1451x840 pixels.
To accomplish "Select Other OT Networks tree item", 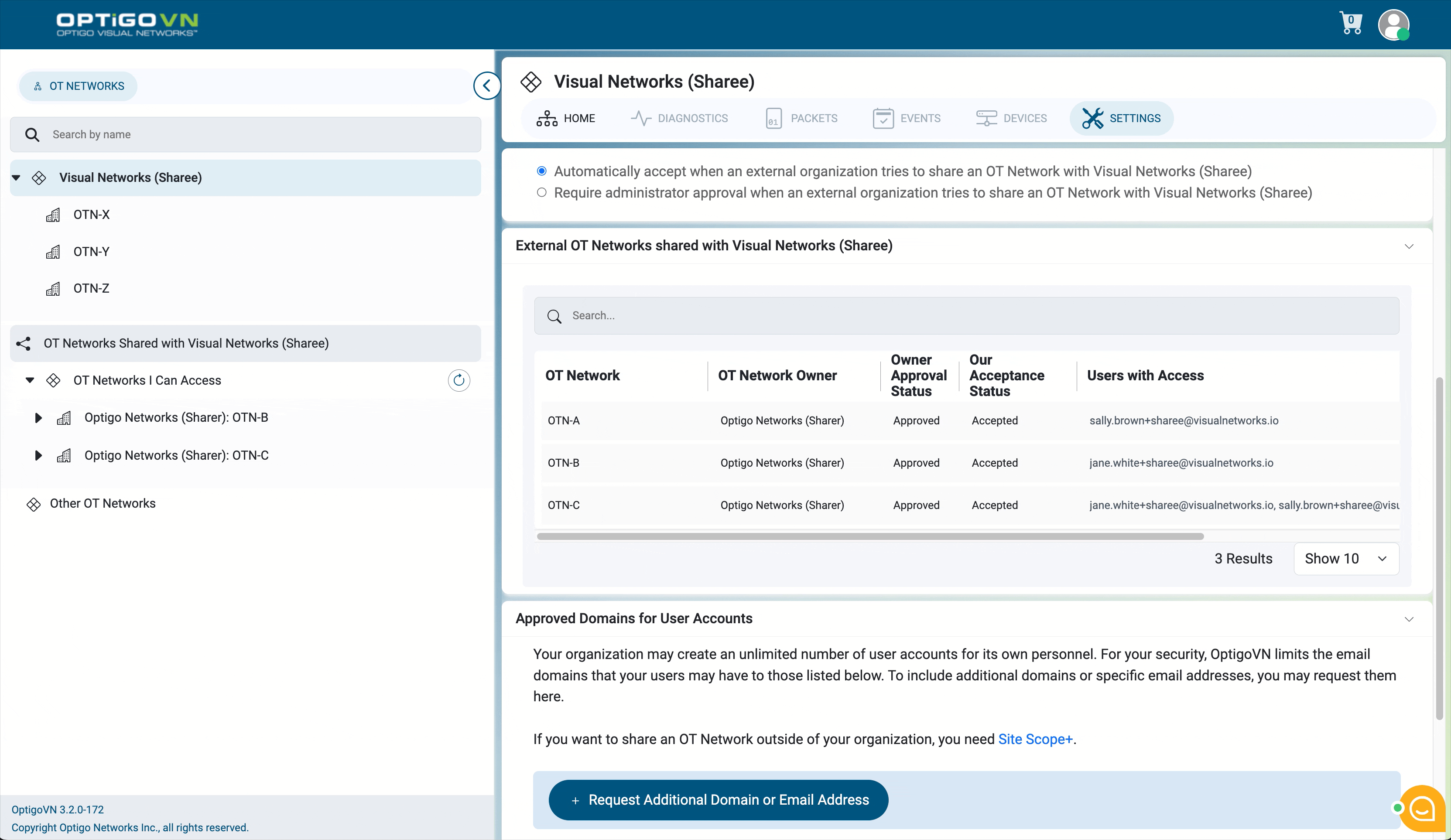I will coord(103,504).
